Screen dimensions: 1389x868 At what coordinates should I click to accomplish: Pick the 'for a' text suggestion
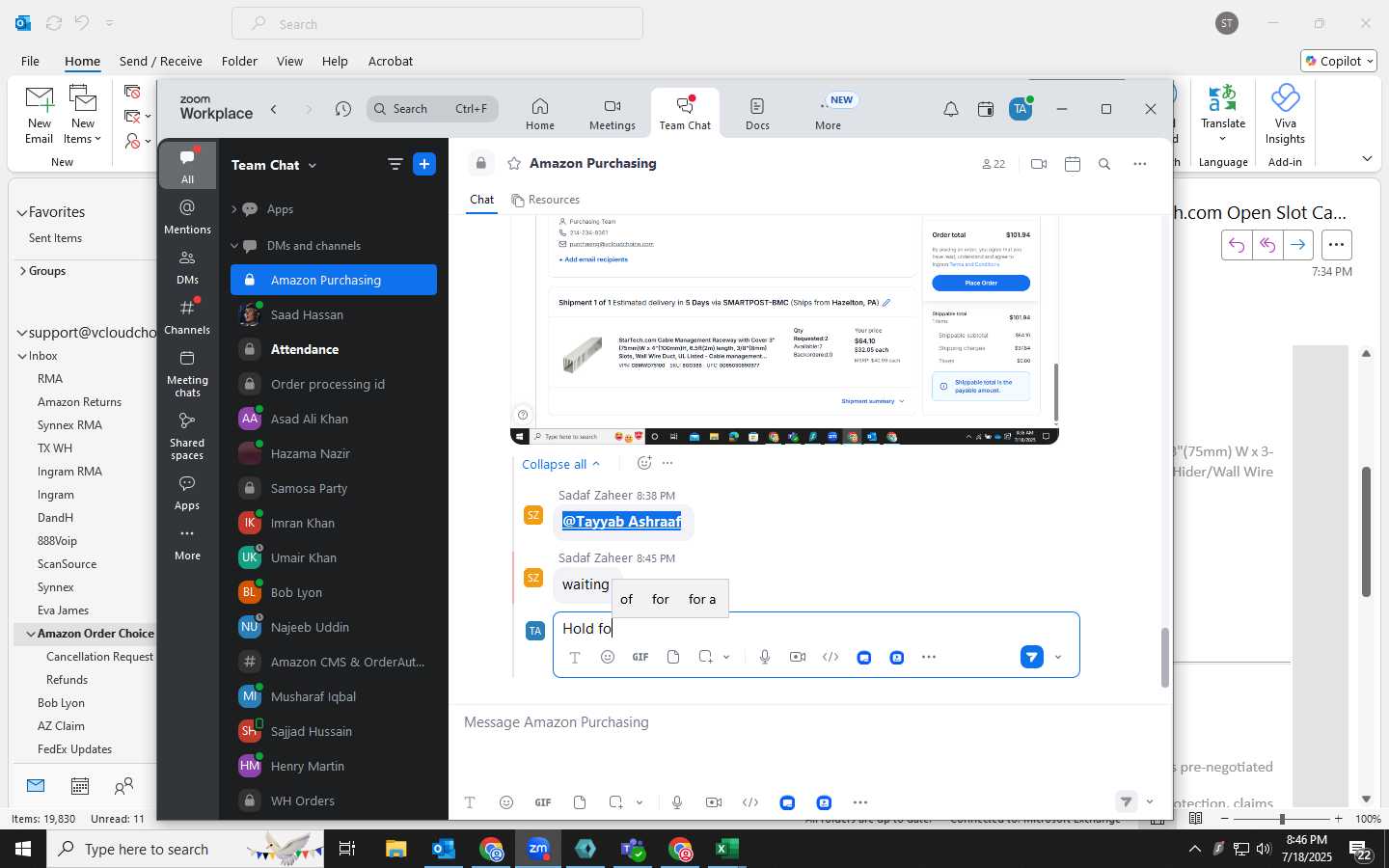(x=702, y=599)
